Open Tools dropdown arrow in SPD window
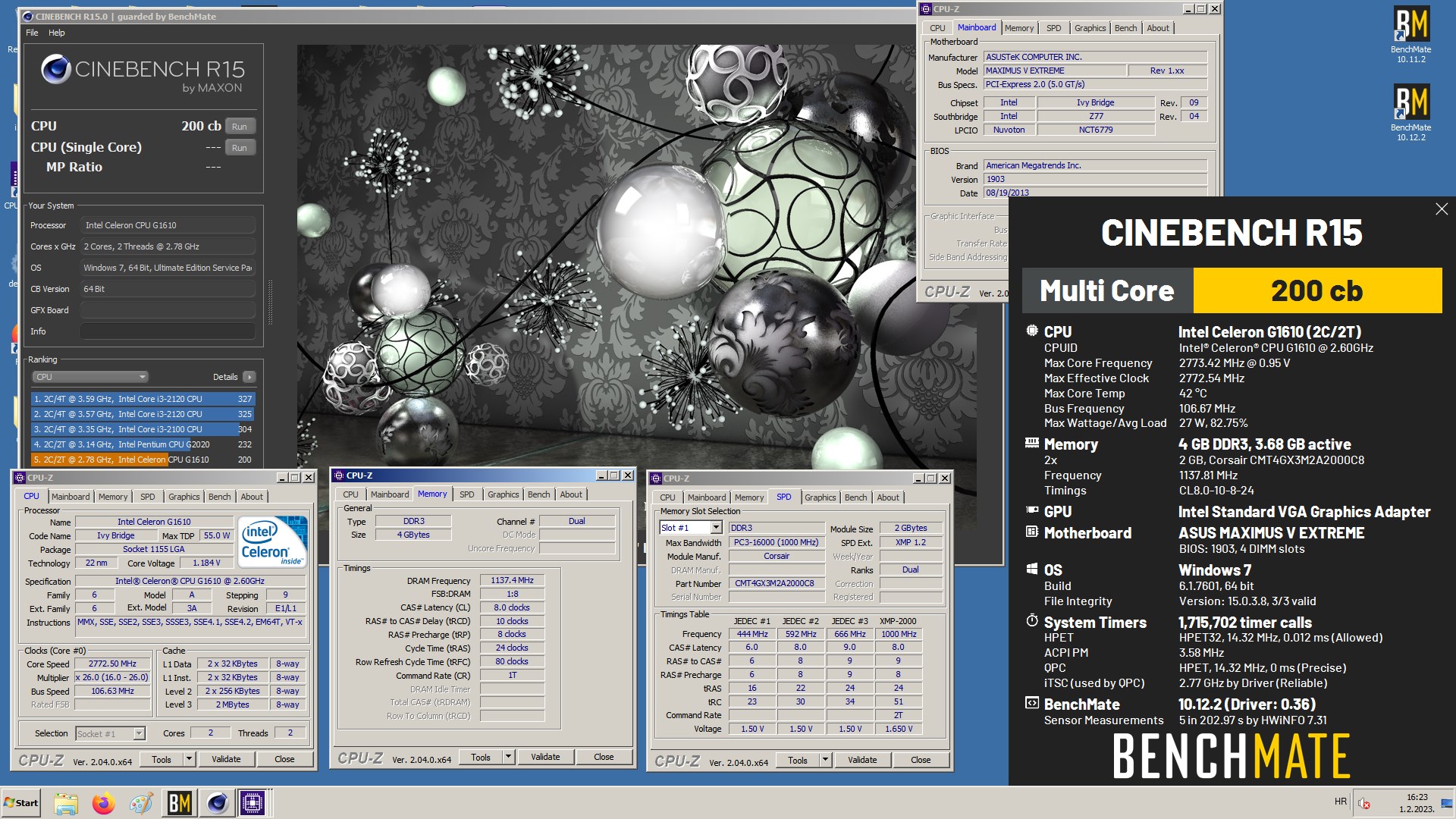1456x819 pixels. point(826,760)
